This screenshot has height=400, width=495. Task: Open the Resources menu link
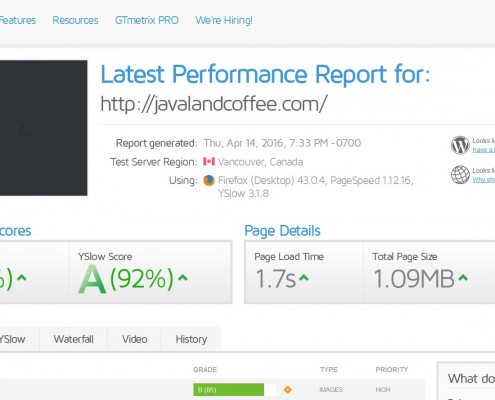[x=75, y=20]
